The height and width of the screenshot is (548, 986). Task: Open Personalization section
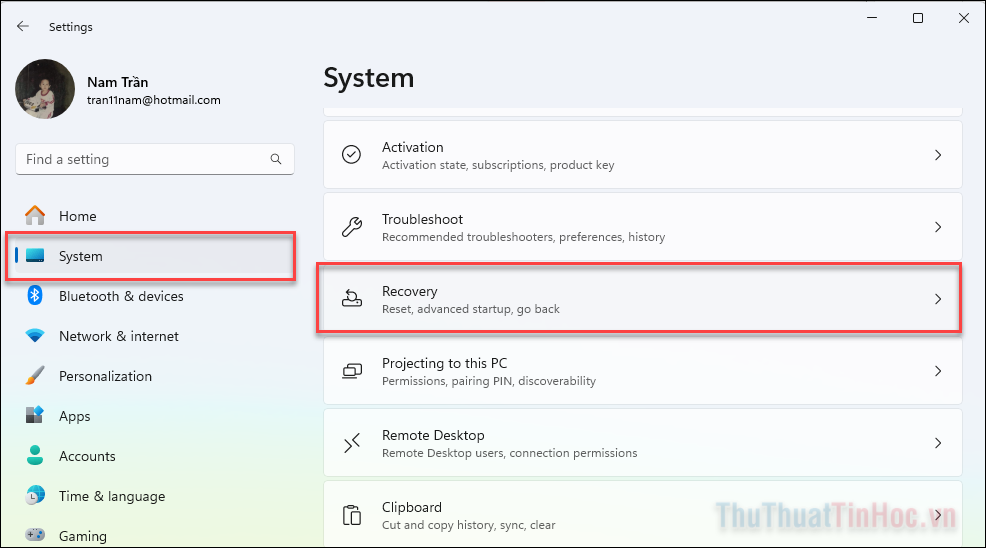(x=106, y=376)
